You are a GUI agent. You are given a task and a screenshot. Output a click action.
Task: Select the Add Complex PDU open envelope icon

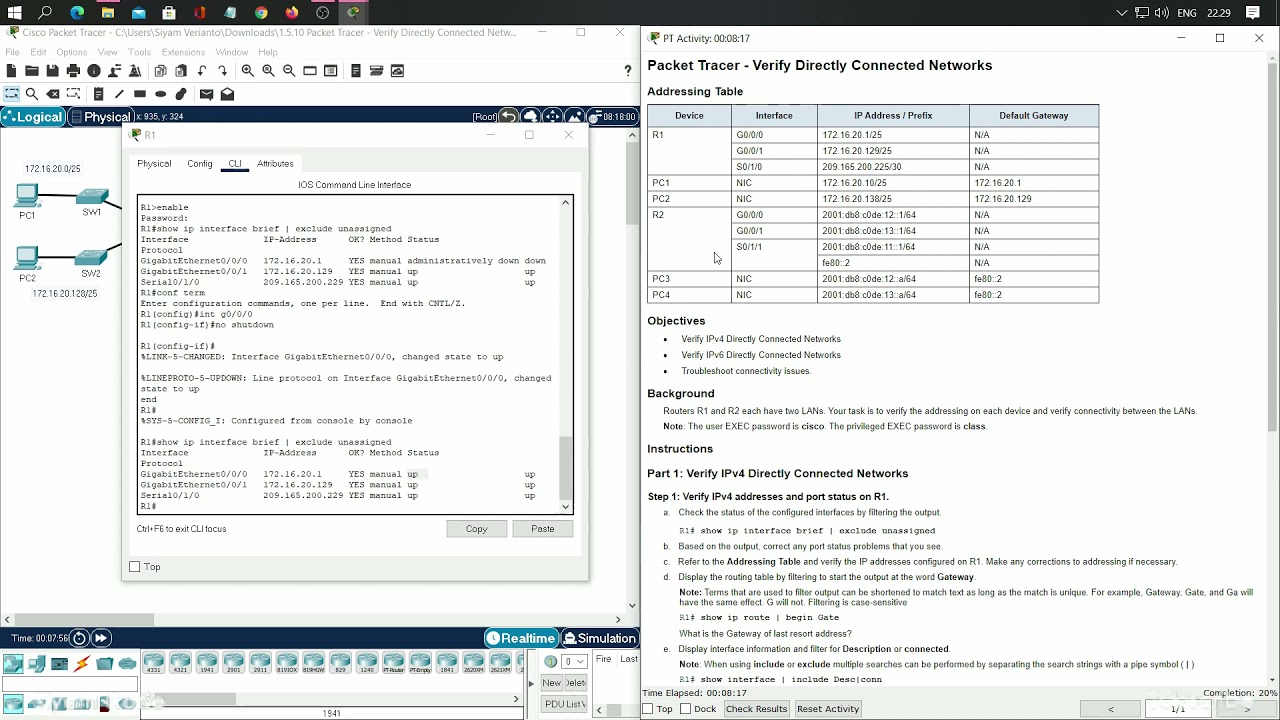tap(227, 94)
